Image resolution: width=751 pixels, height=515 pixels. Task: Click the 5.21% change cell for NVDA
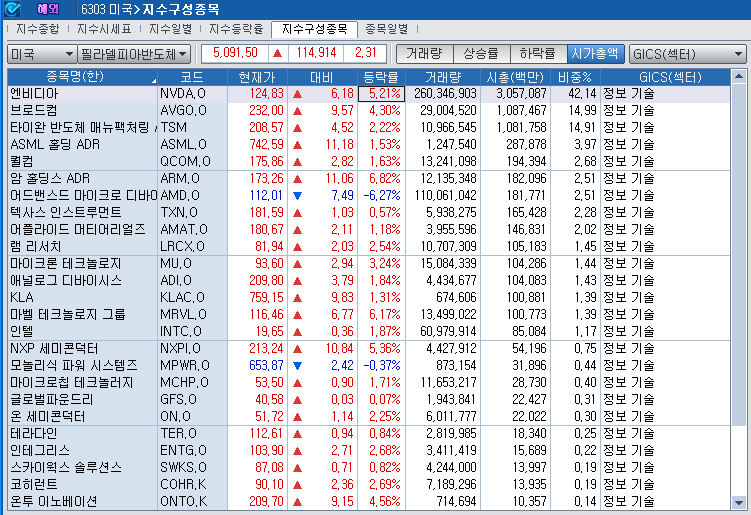(x=382, y=93)
